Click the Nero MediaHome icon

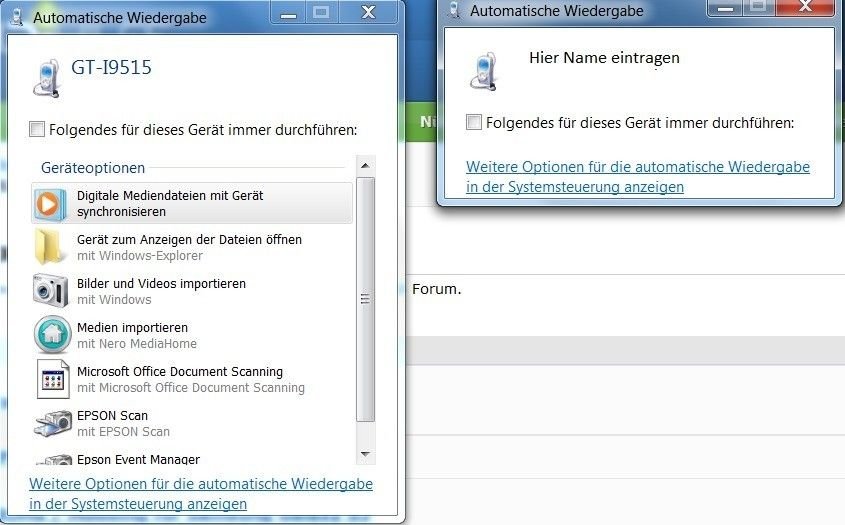pyautogui.click(x=52, y=335)
